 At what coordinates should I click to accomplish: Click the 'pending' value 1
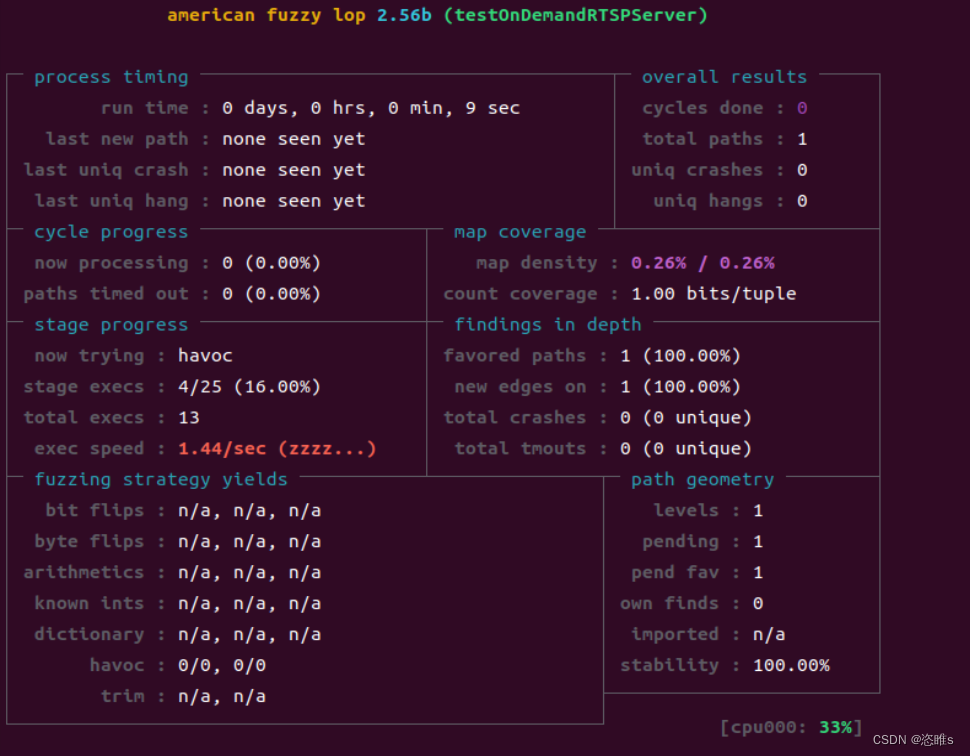758,542
